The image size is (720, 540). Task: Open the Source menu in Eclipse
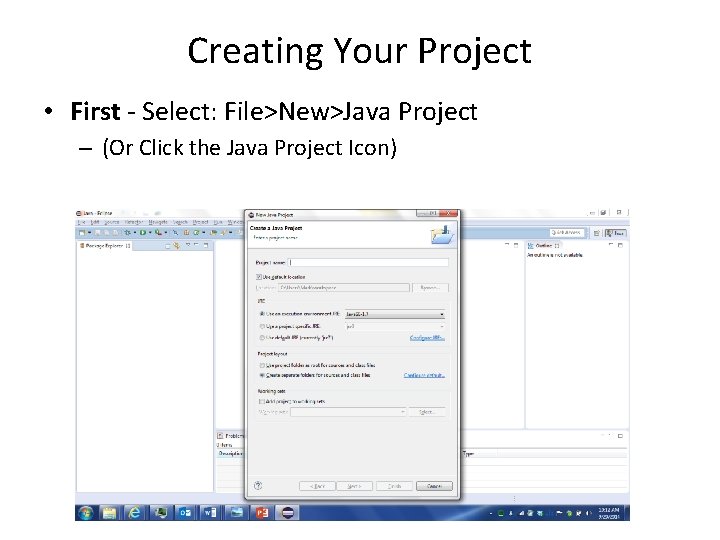(112, 222)
